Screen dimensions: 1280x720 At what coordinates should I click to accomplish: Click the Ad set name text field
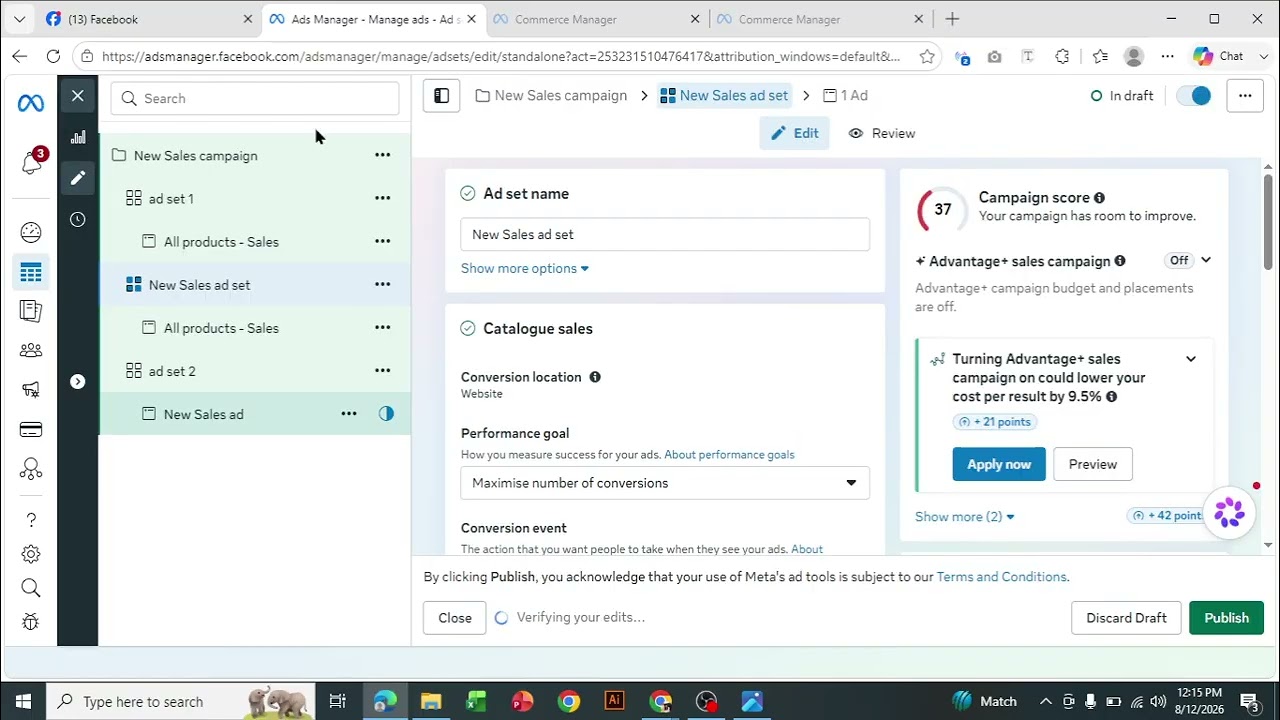click(665, 235)
